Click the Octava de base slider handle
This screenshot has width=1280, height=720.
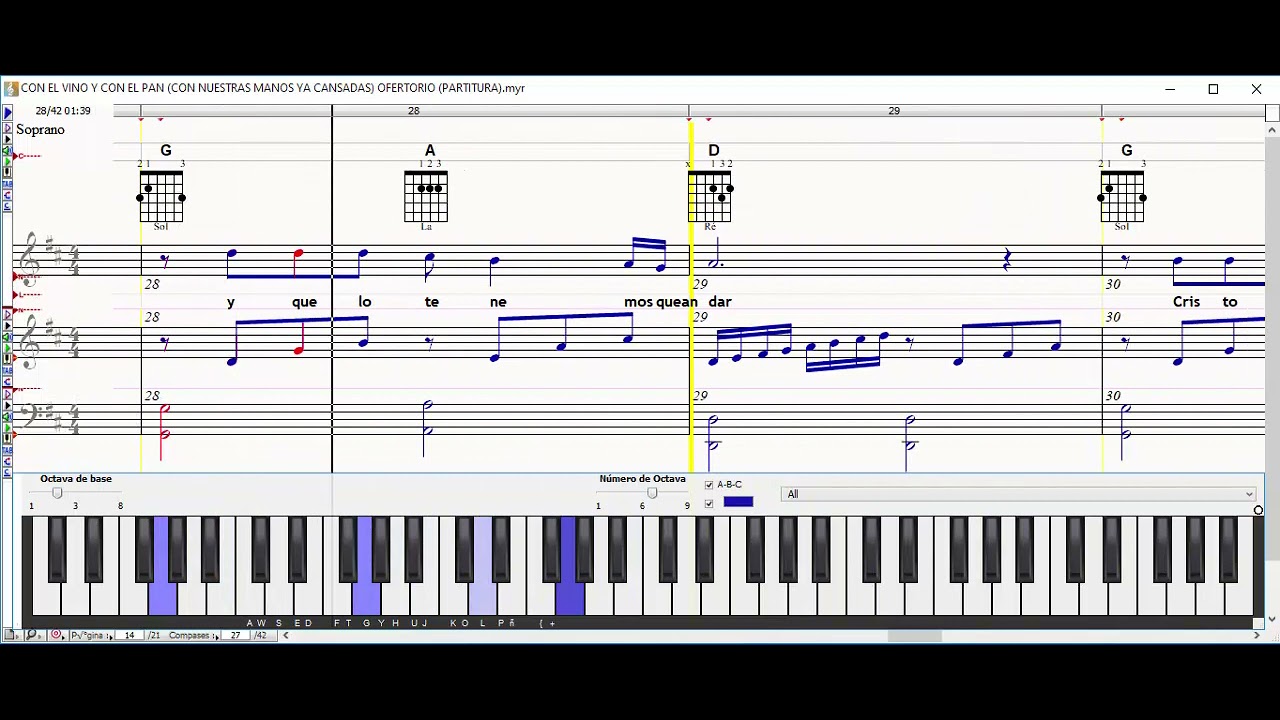point(57,492)
